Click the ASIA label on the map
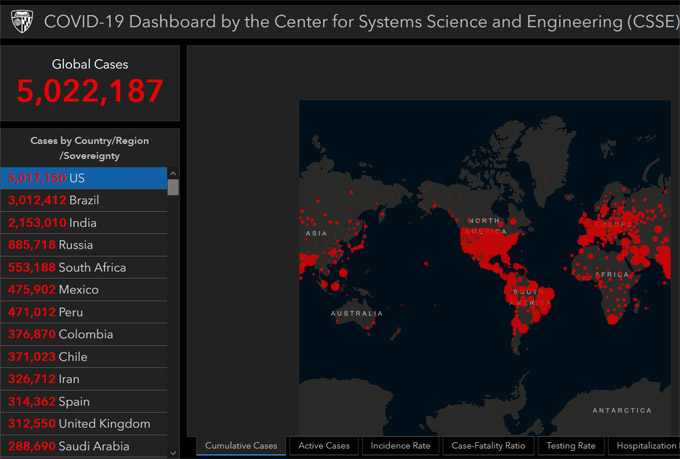The width and height of the screenshot is (680, 459). (316, 233)
